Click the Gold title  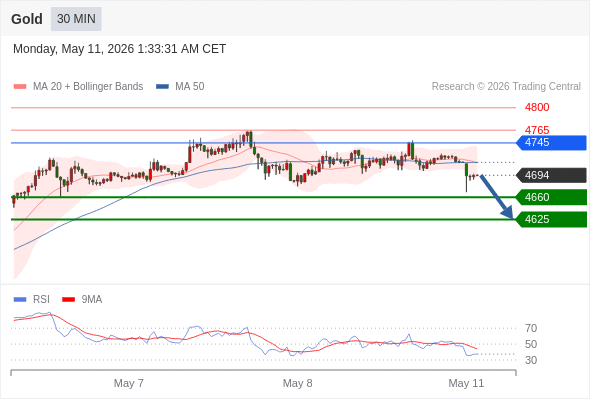[x=27, y=19]
